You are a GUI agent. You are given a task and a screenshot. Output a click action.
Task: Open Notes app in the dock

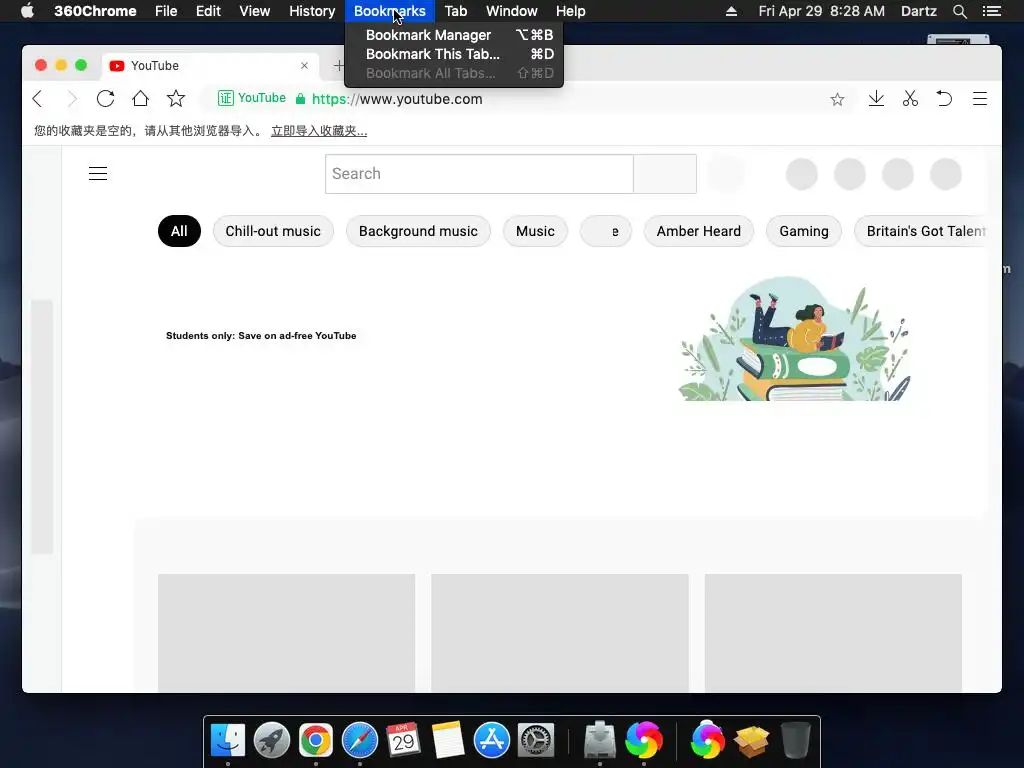[x=447, y=740]
